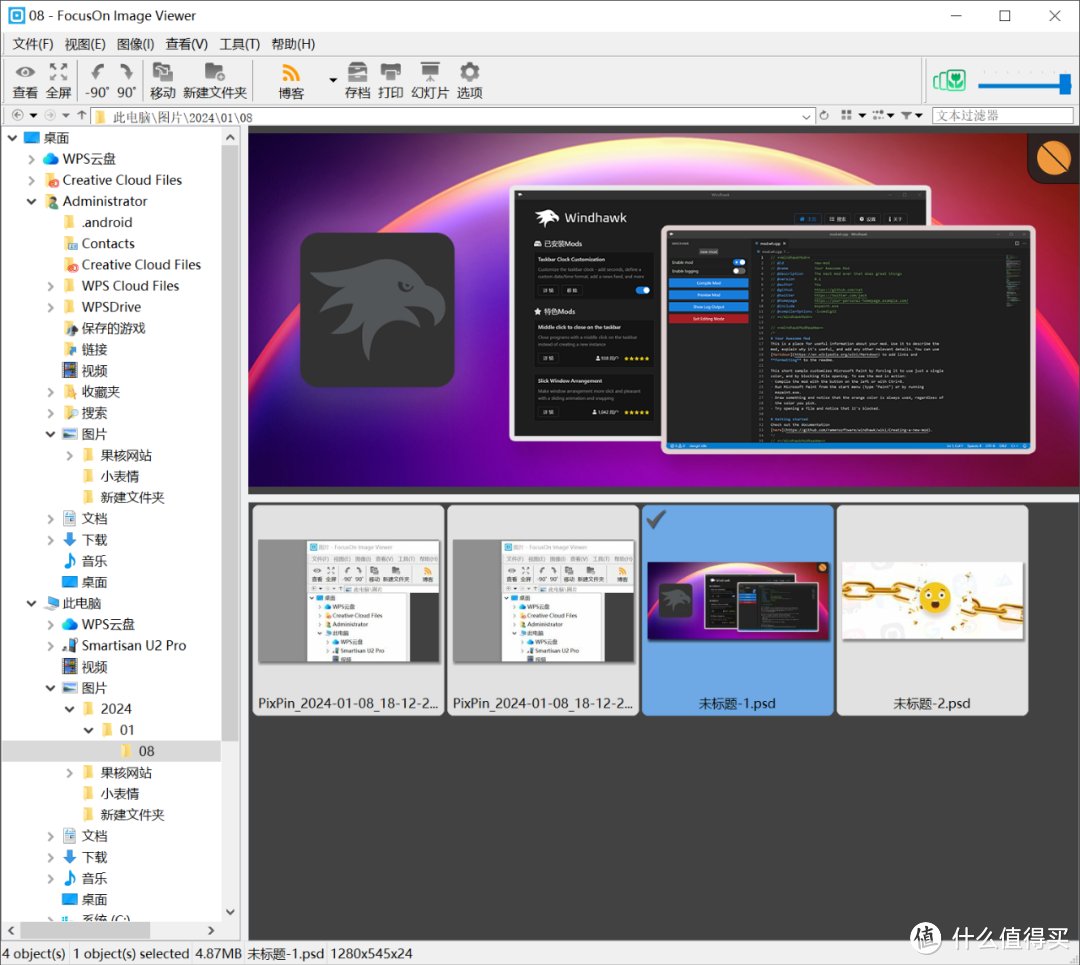
Task: Open the 工具(T) menu
Action: [240, 43]
